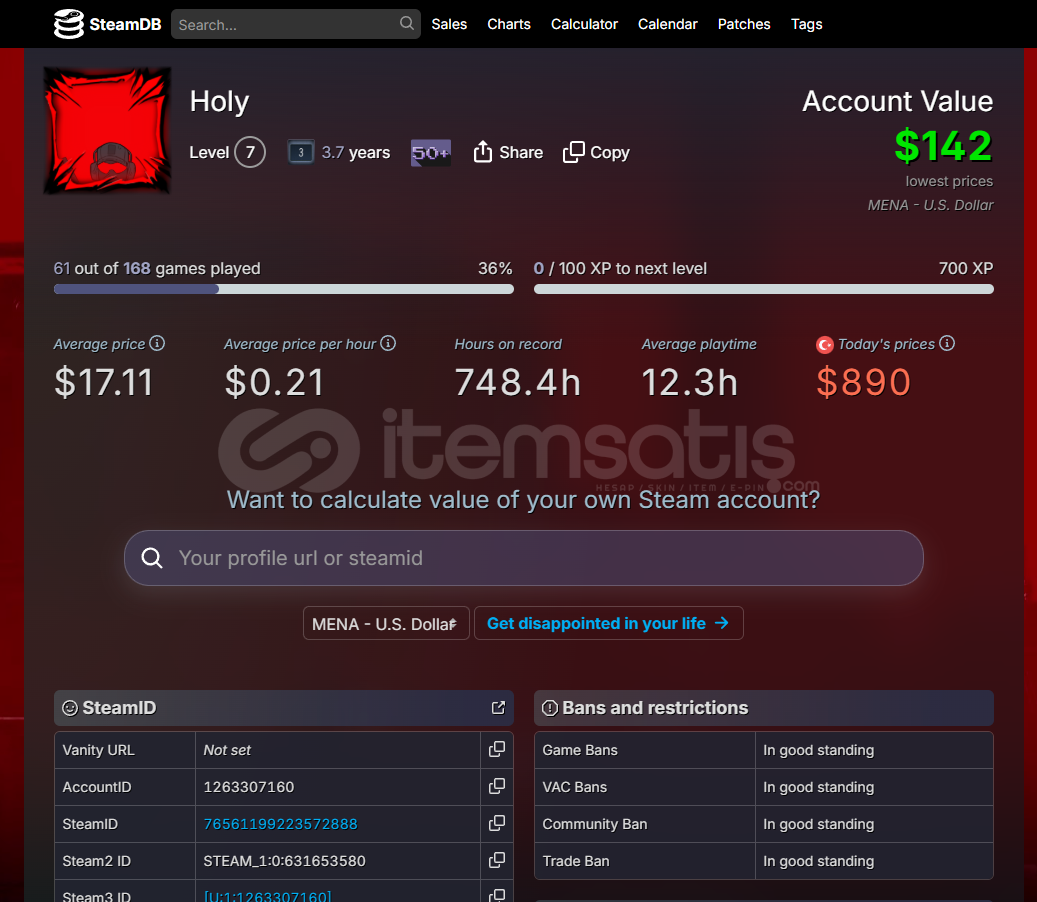Open the MENA - U.S. Dollar currency dropdown
This screenshot has height=902, width=1037.
386,624
